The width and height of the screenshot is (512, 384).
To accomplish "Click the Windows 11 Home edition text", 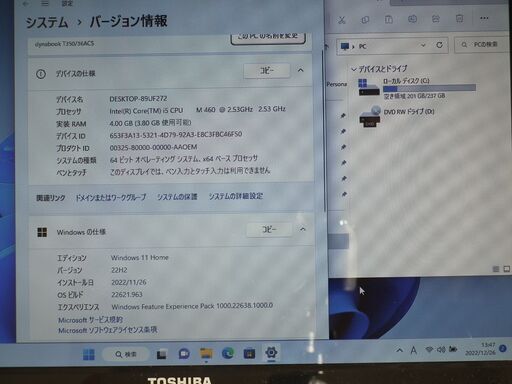I will point(140,258).
